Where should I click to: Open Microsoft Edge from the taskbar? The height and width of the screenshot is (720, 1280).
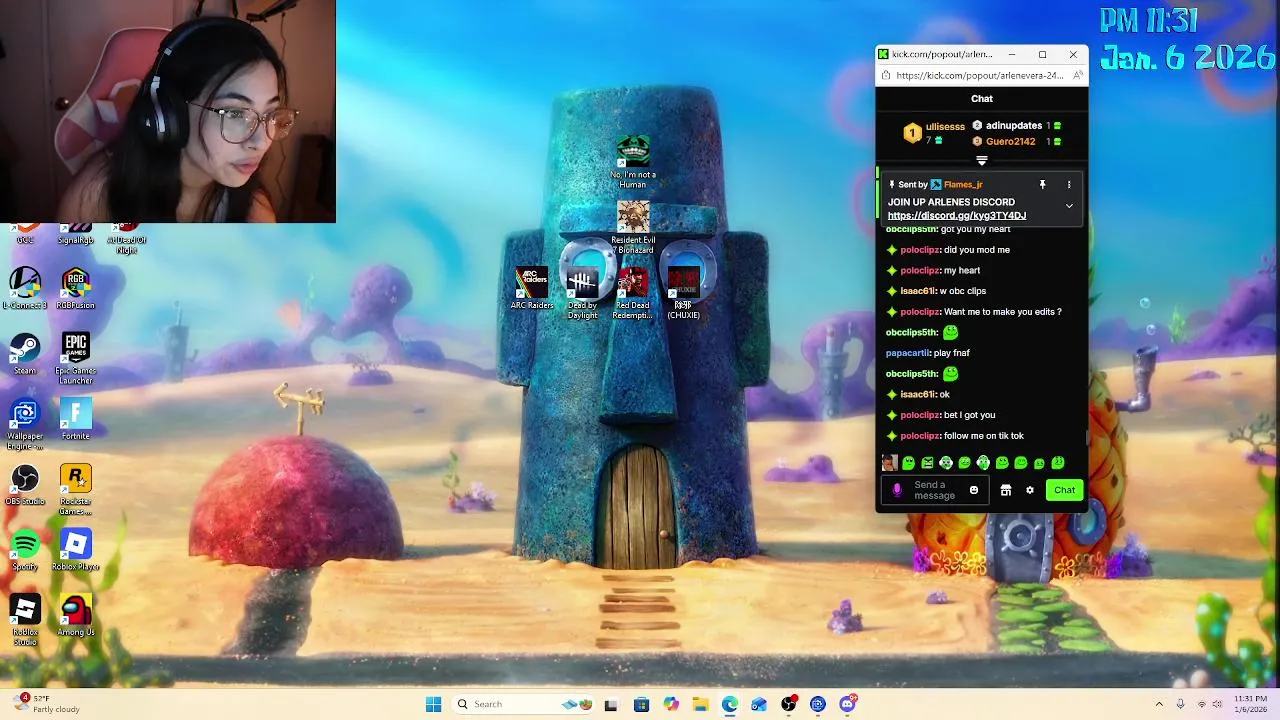click(x=730, y=704)
